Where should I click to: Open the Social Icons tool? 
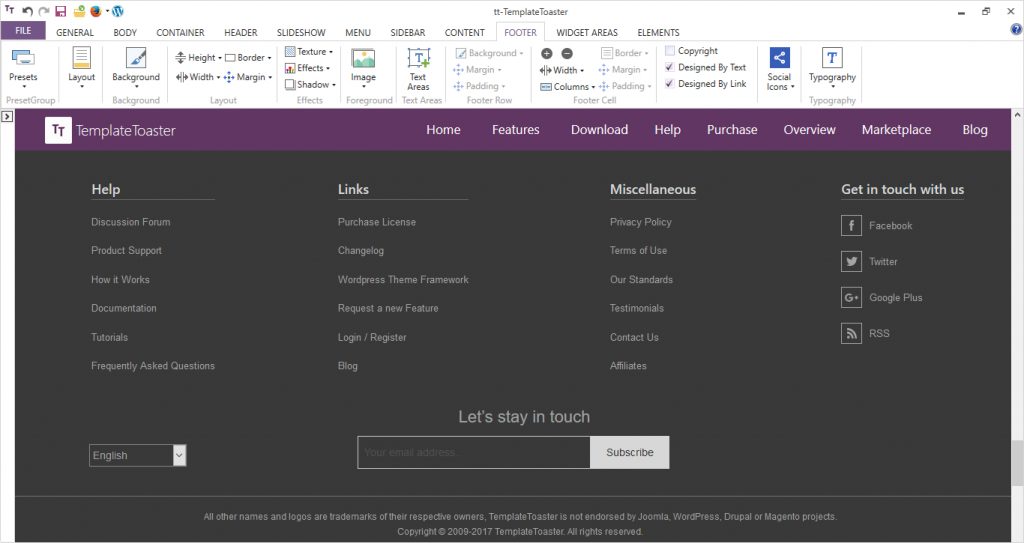pos(779,68)
